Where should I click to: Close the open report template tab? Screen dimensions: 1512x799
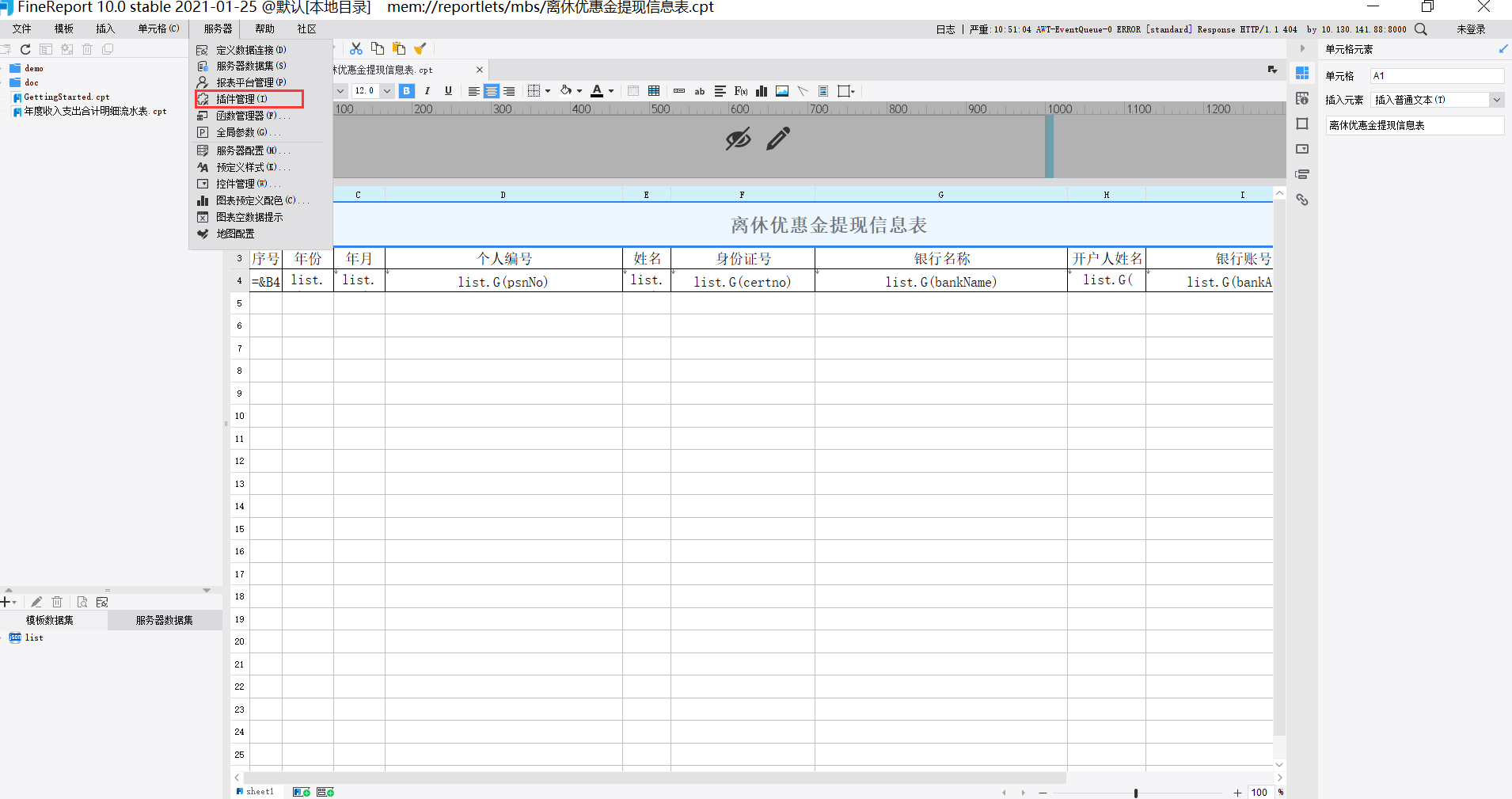click(479, 70)
